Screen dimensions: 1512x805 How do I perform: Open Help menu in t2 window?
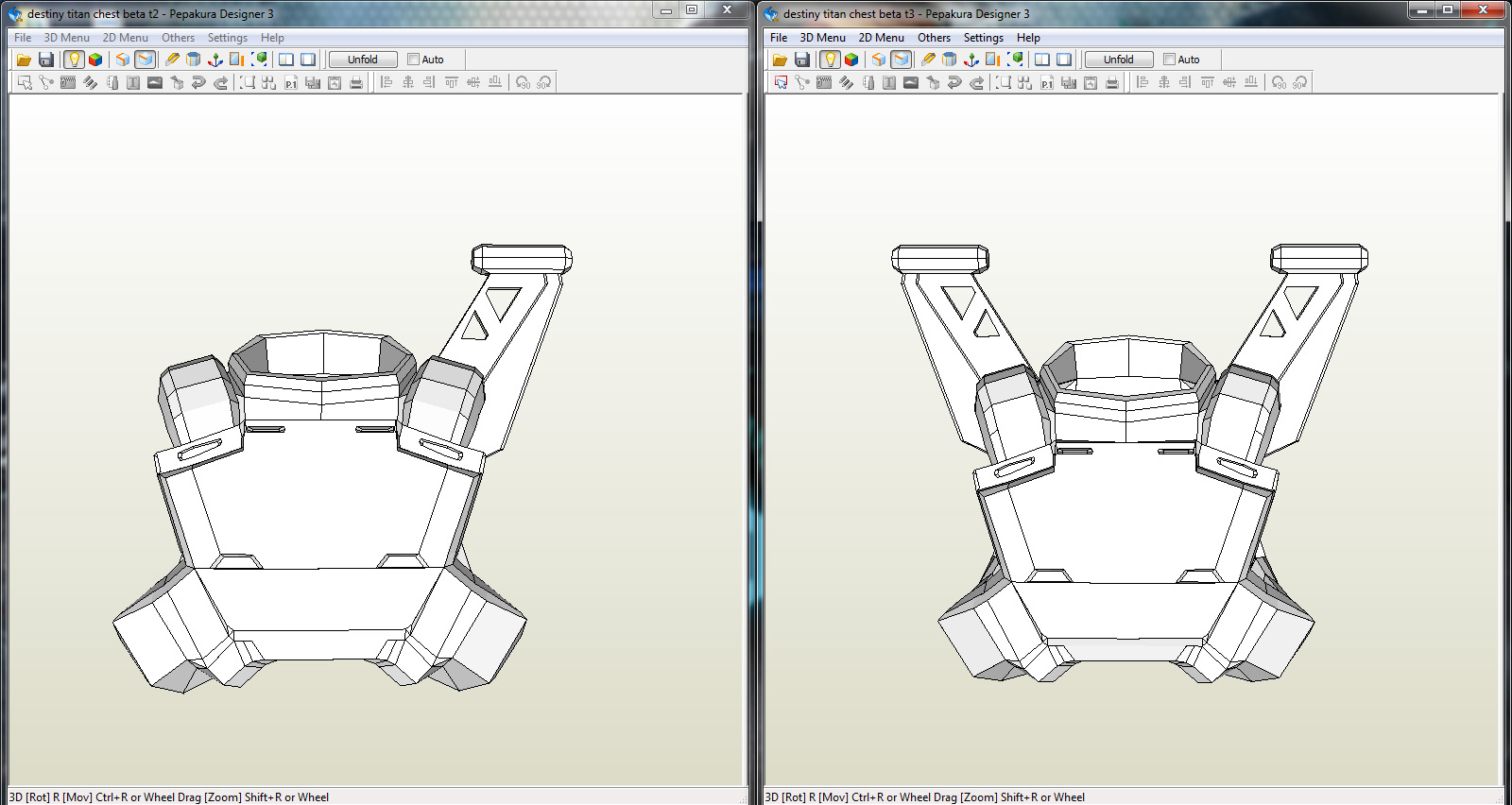272,38
